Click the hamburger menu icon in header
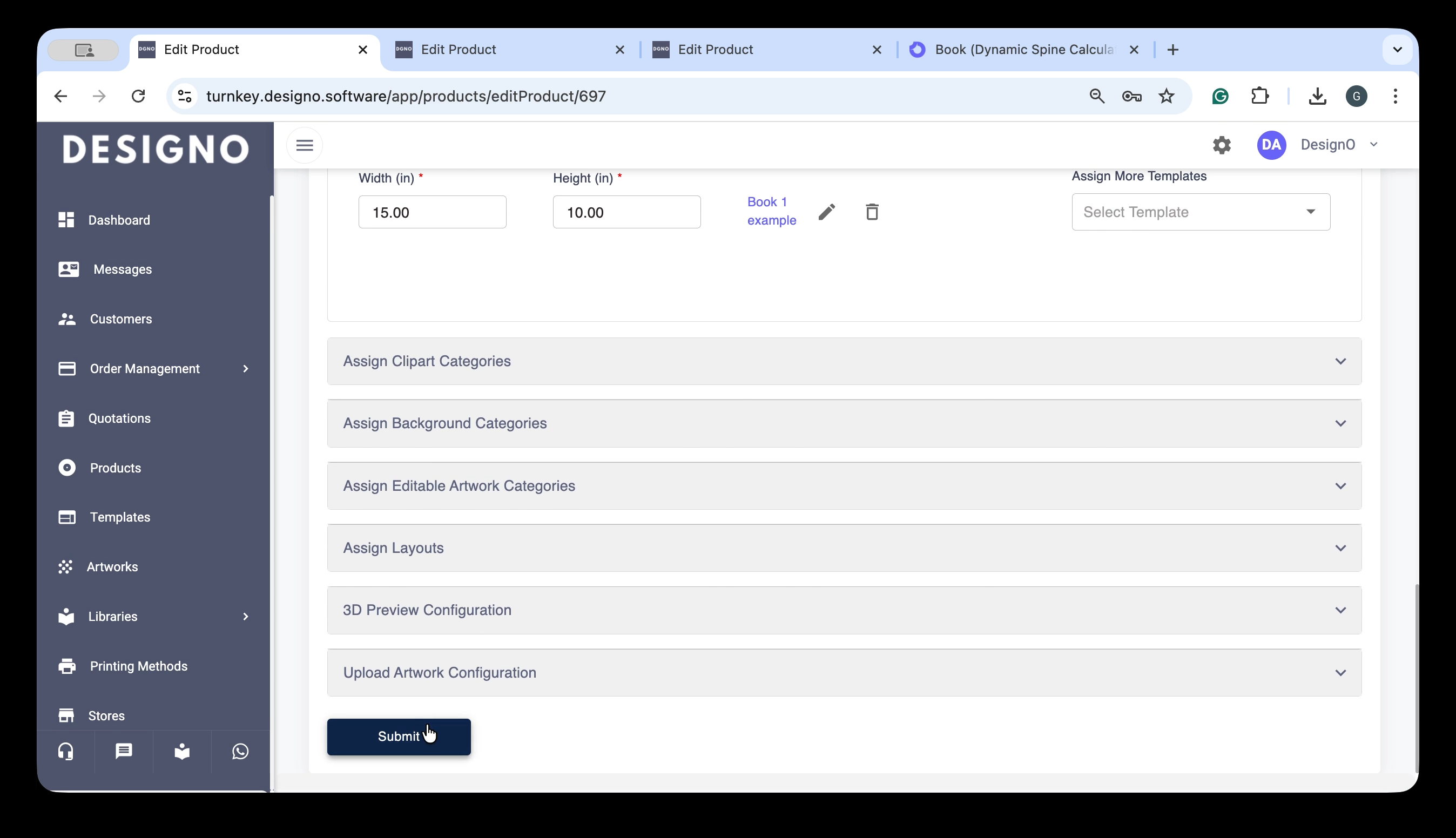1456x838 pixels. [x=305, y=145]
